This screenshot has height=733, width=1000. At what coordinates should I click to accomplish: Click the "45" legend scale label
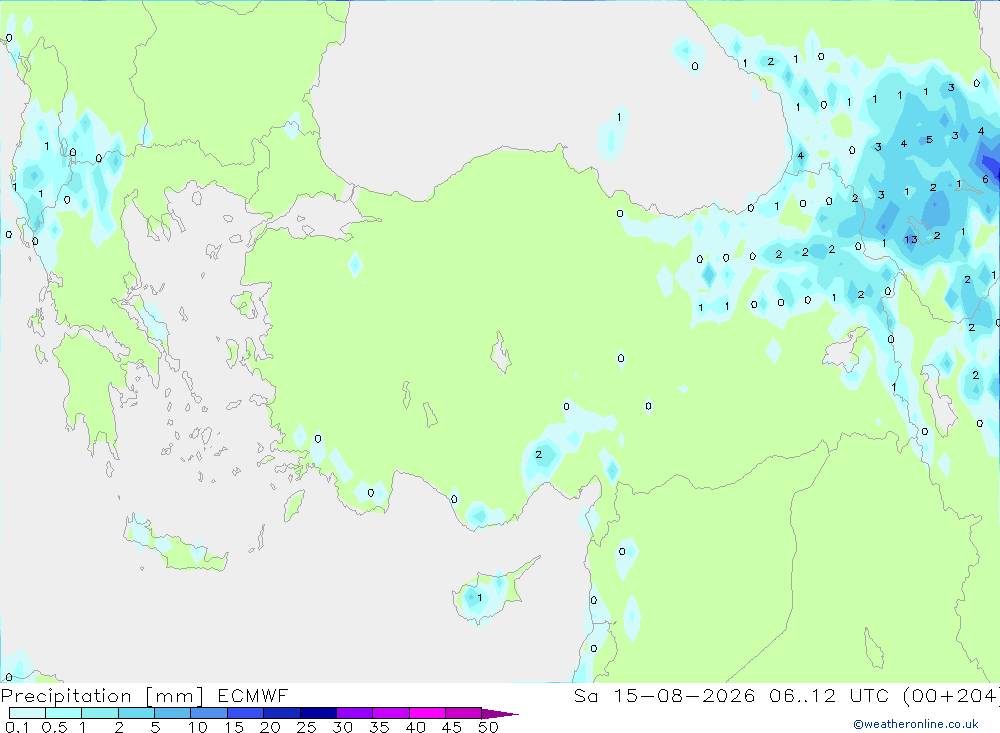[452, 727]
